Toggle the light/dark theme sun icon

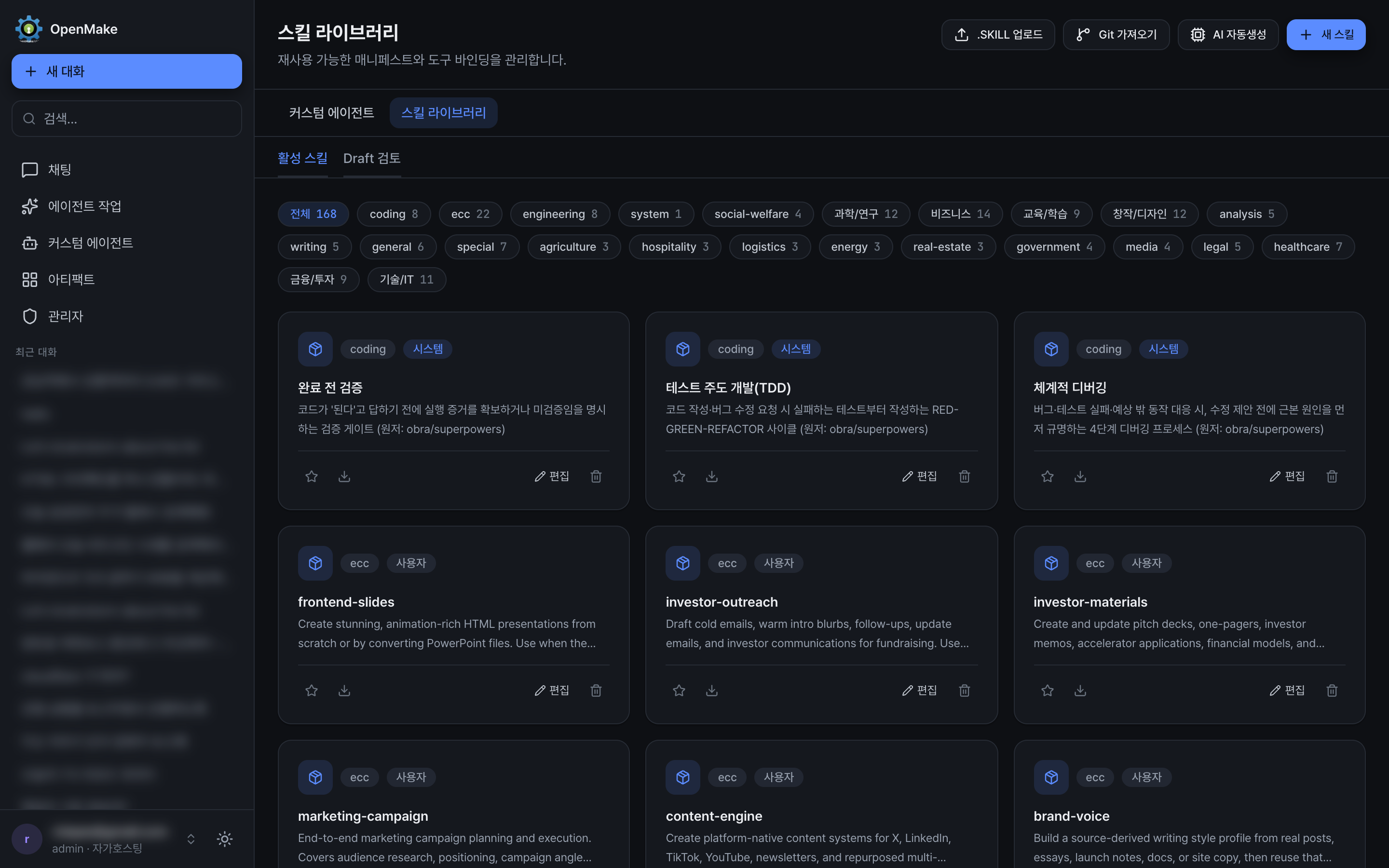point(224,839)
